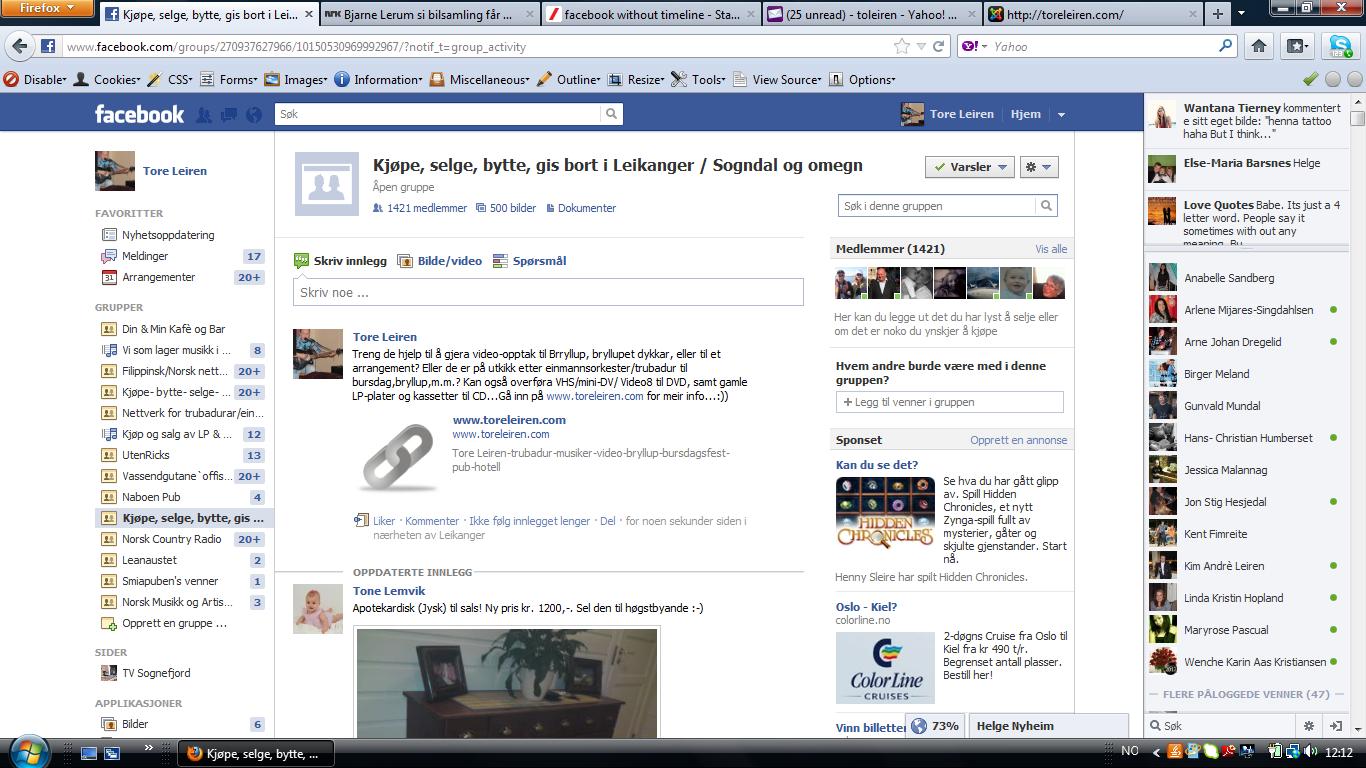Screen dimensions: 1366x768
Task: Open Firefox main menu button
Action: 48,8
